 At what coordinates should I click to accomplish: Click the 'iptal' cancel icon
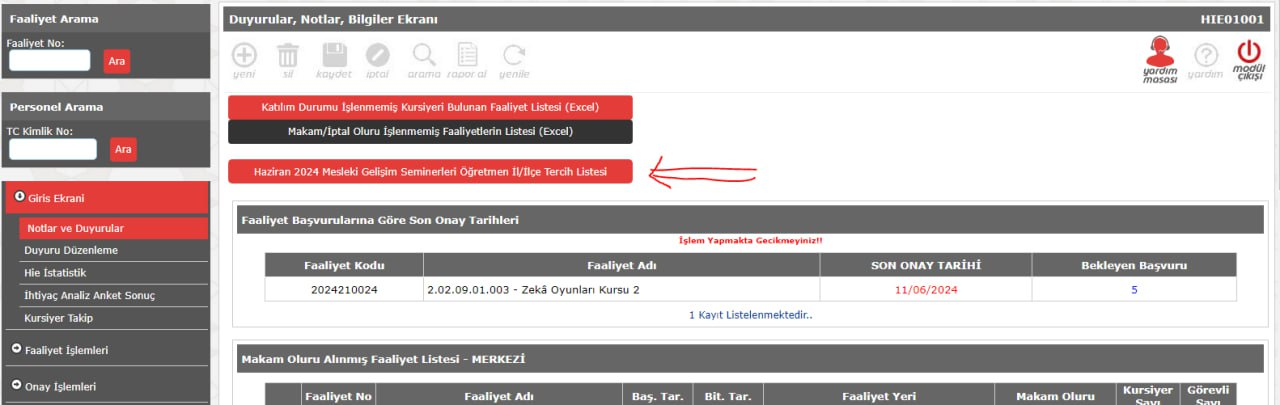(378, 55)
